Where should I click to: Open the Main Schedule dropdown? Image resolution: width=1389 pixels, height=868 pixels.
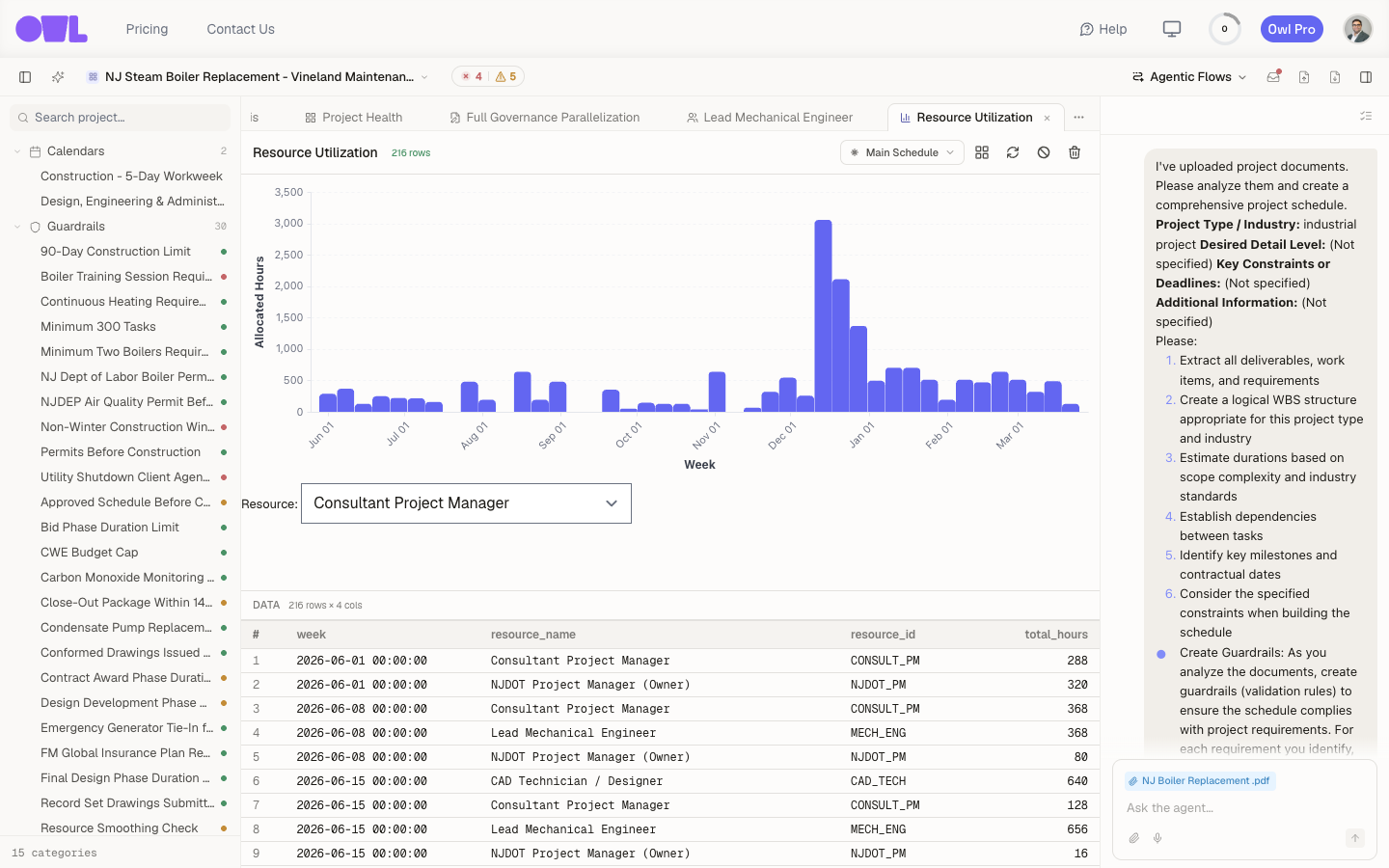coord(902,152)
